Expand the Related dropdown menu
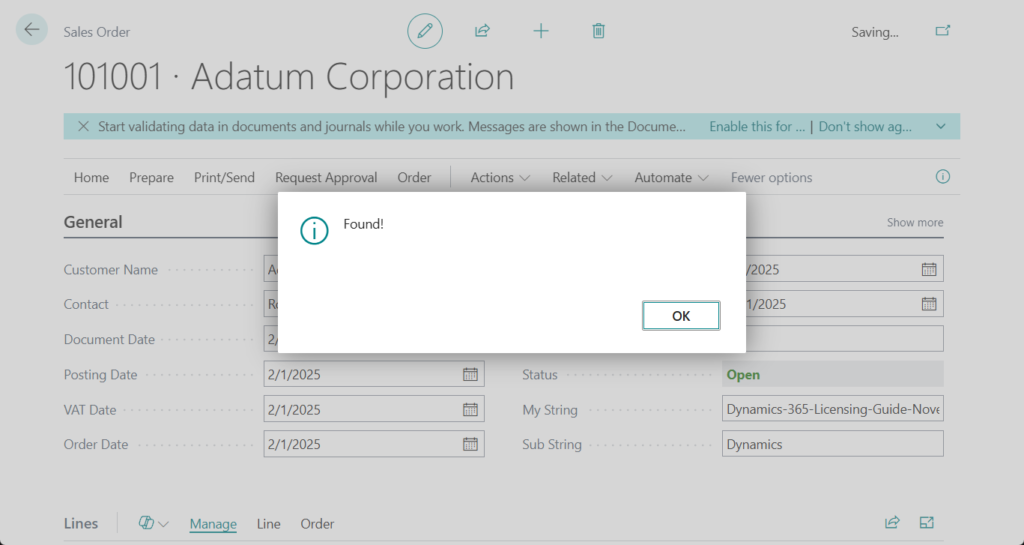Viewport: 1024px width, 545px height. [582, 178]
